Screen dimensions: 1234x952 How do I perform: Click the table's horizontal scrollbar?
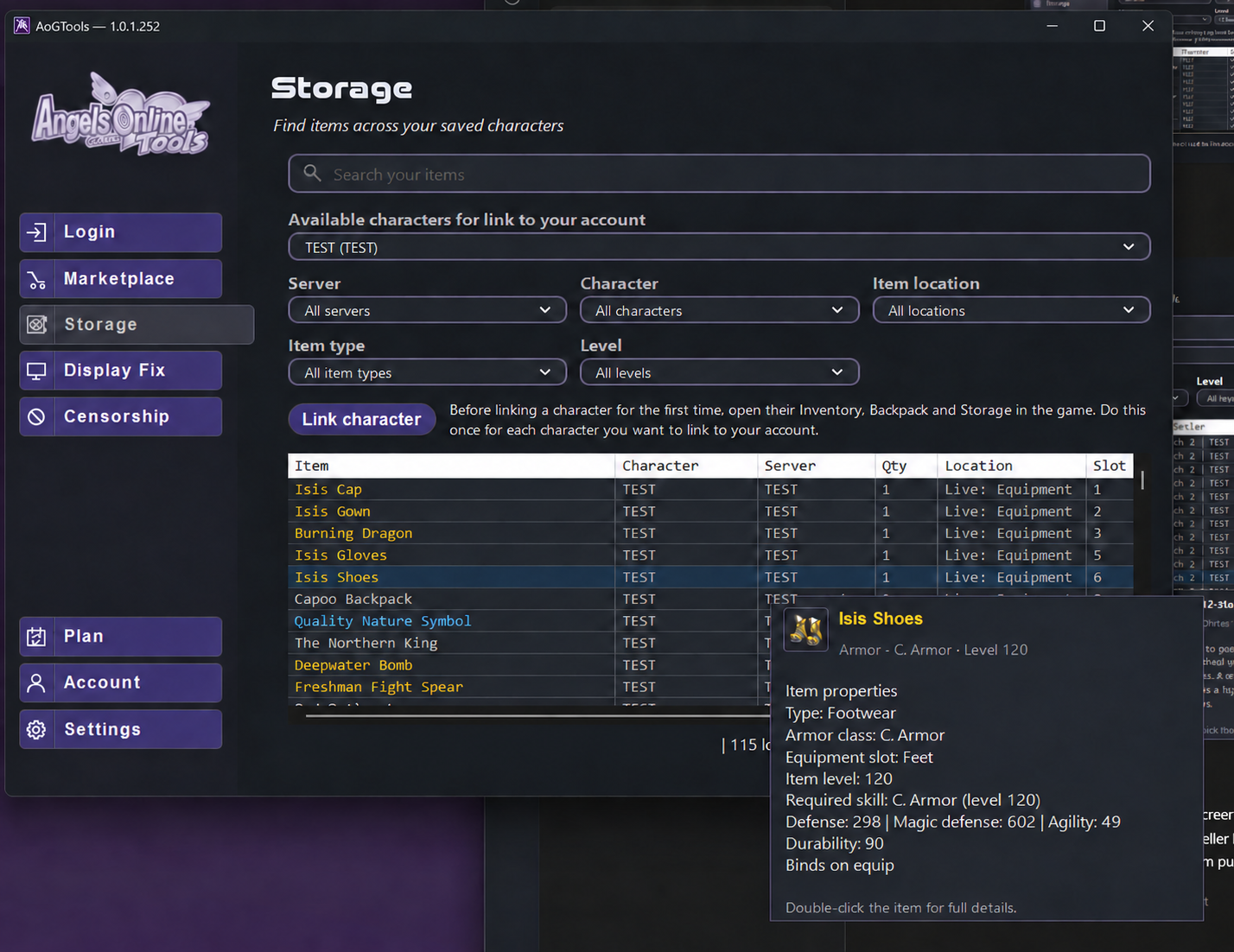tap(537, 715)
